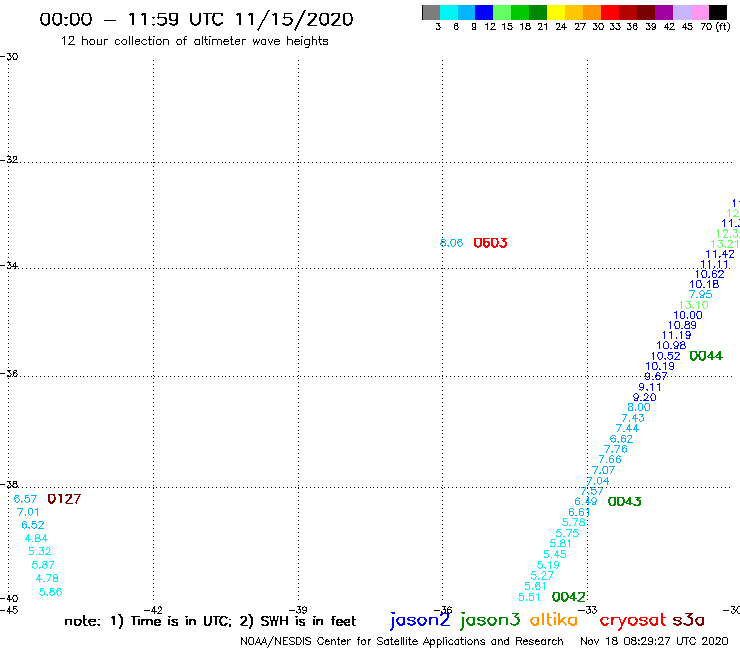Select the 5.32 wave height value

(40, 551)
